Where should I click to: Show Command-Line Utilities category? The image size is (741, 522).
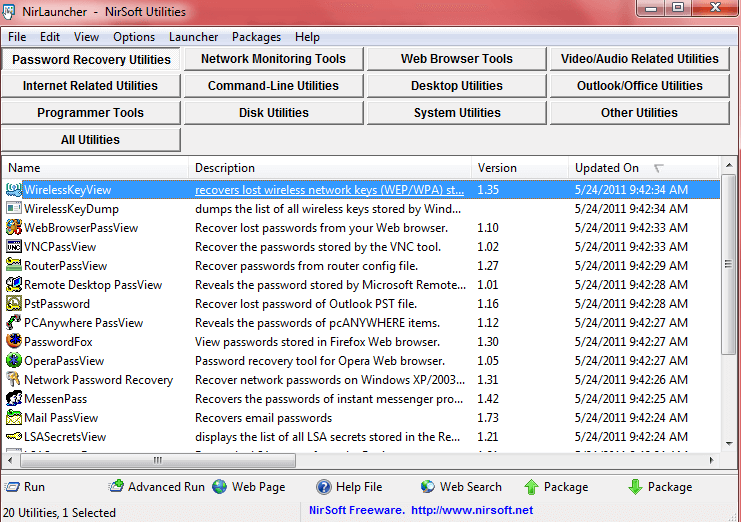[274, 86]
